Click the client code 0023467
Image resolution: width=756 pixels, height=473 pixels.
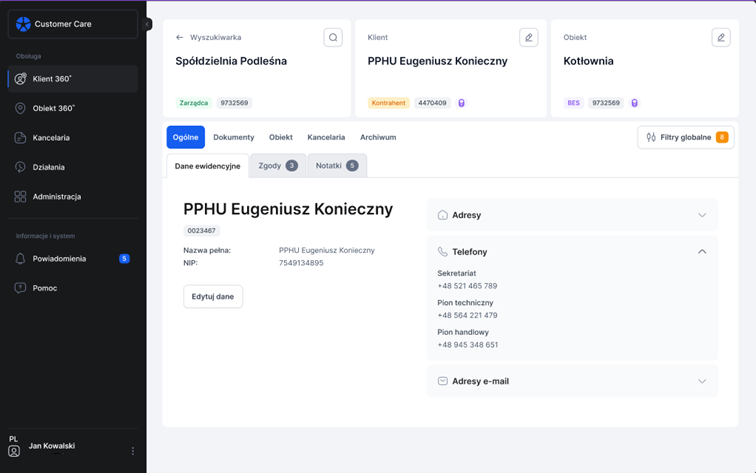[x=202, y=230]
